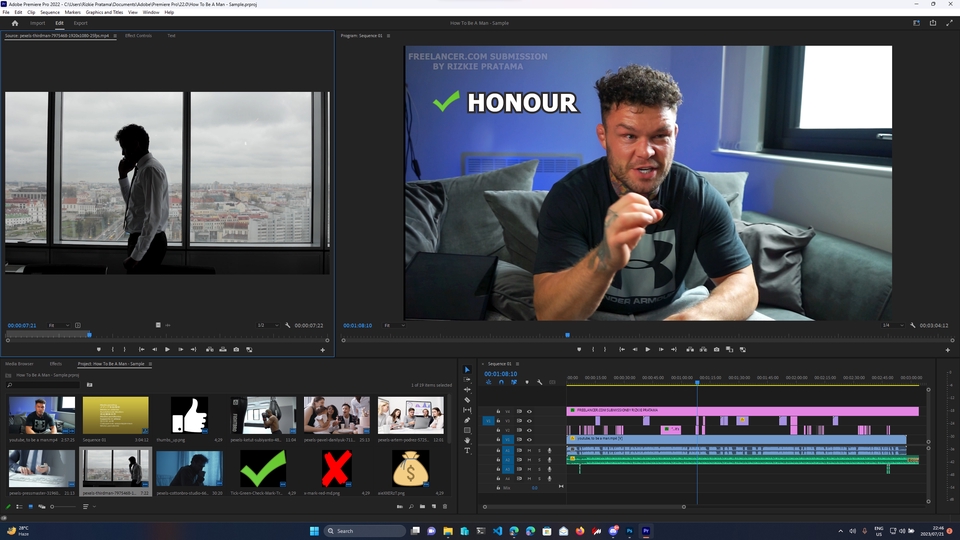Delete selected item with trash icon
This screenshot has height=540, width=960.
point(445,506)
